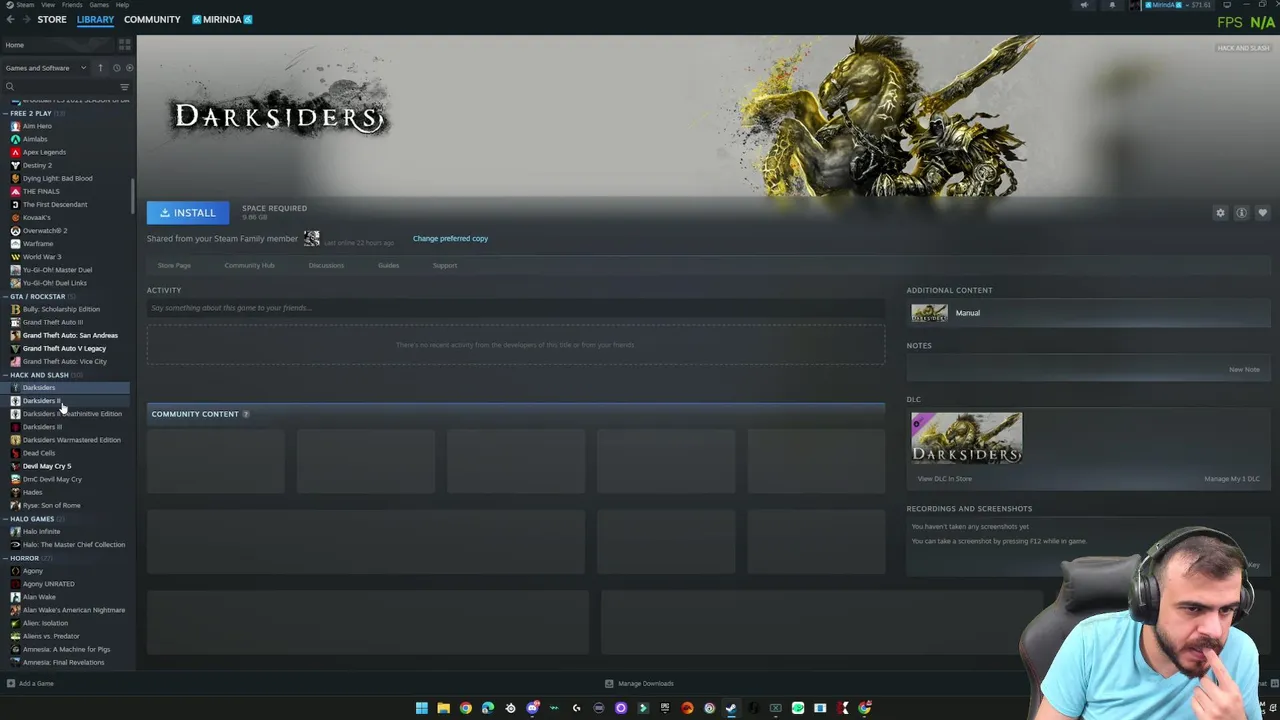
Task: Open Community Content help question mark
Action: [246, 414]
